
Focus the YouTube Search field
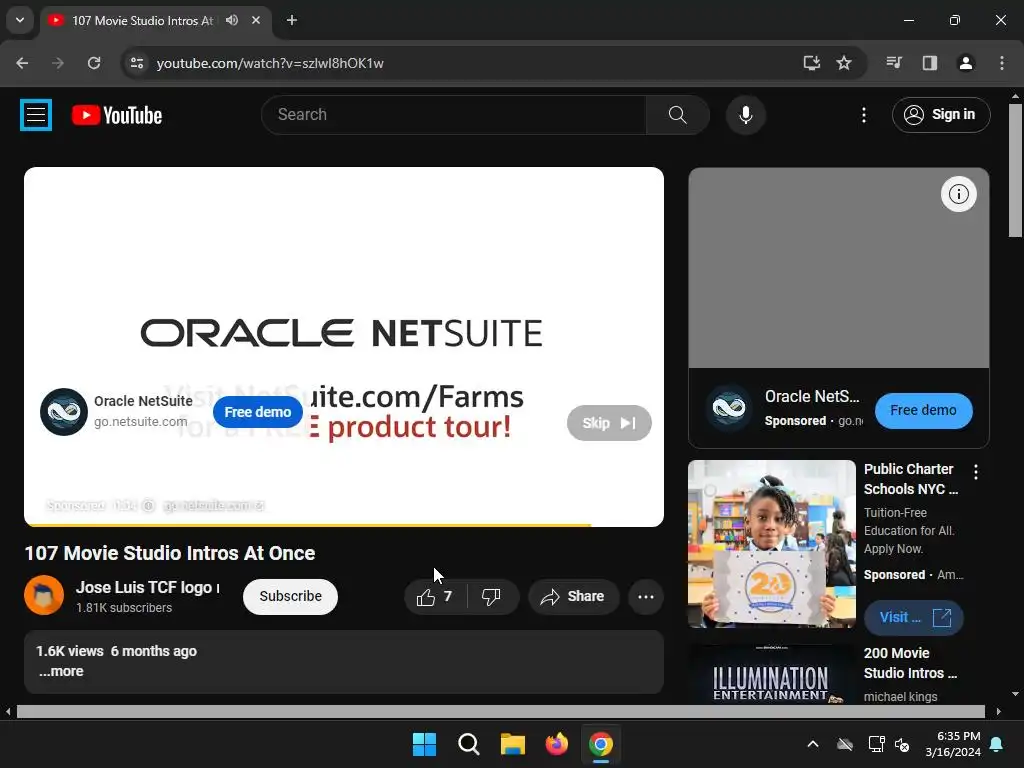click(x=454, y=115)
